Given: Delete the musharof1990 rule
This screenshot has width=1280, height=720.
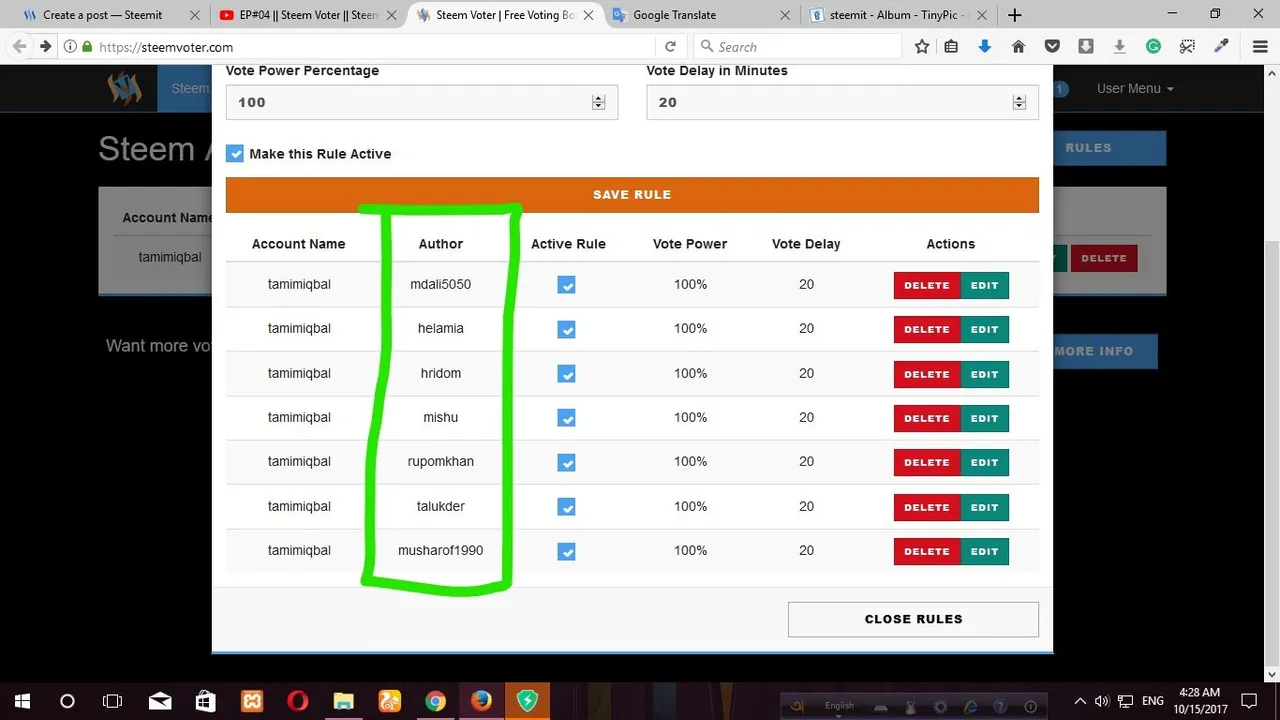Looking at the screenshot, I should click(x=927, y=551).
